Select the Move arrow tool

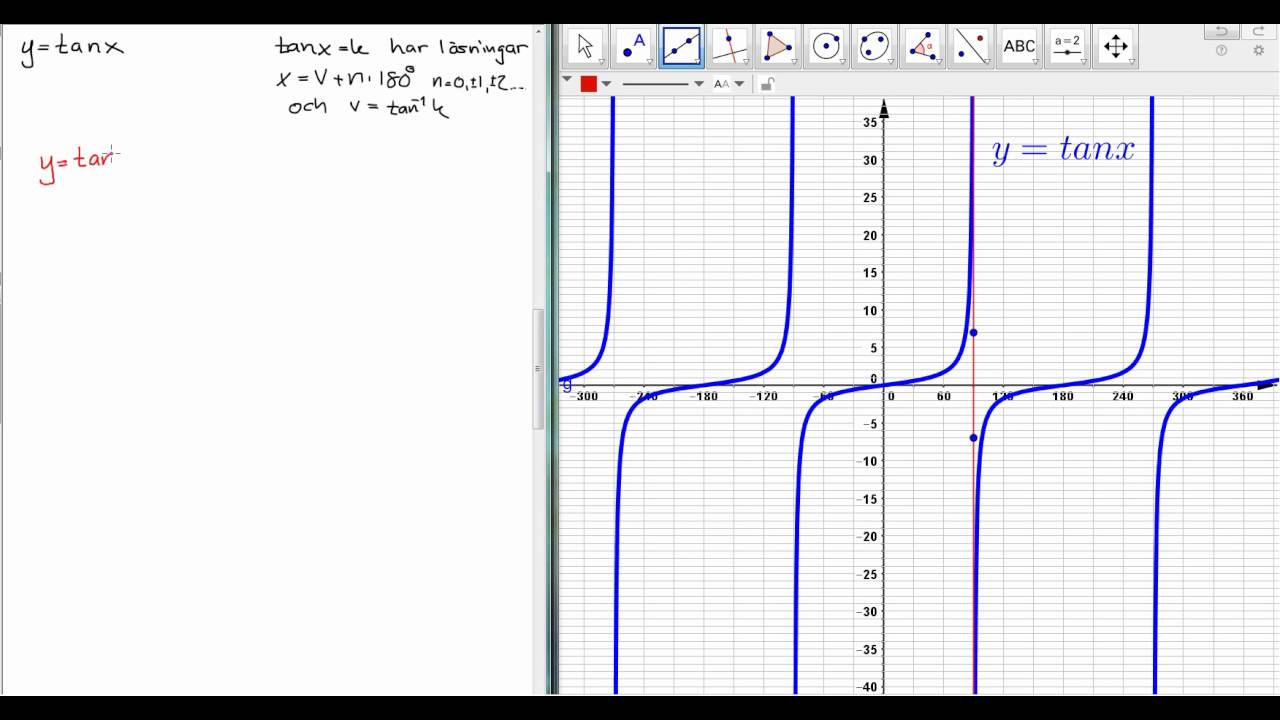(586, 46)
